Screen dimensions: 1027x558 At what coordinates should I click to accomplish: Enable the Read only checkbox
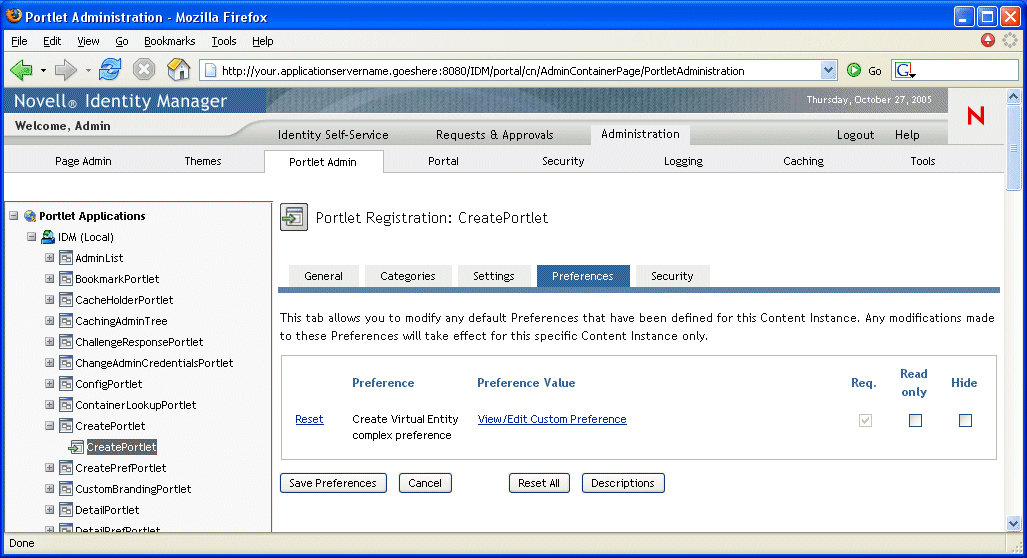click(915, 421)
